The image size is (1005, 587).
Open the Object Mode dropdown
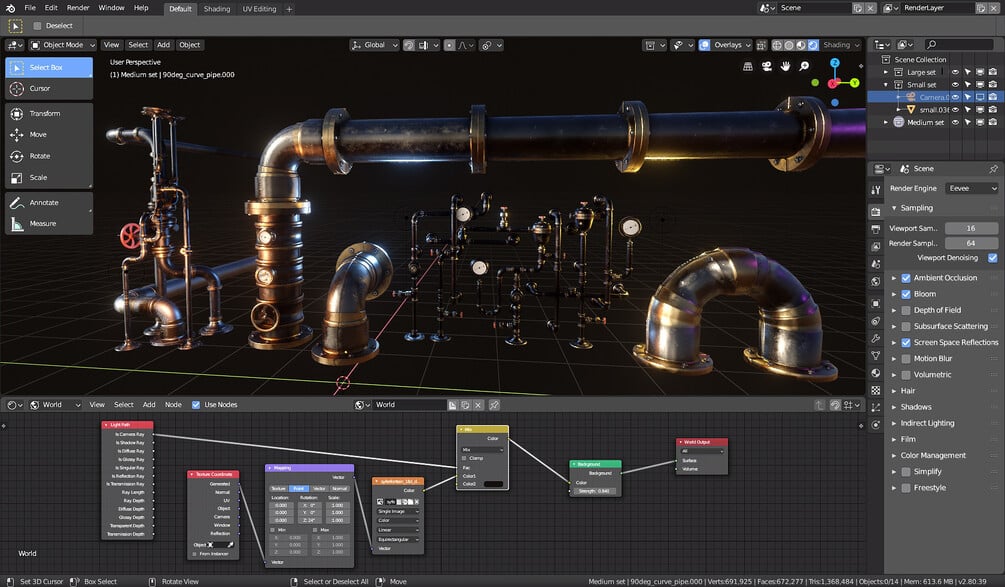tap(63, 45)
